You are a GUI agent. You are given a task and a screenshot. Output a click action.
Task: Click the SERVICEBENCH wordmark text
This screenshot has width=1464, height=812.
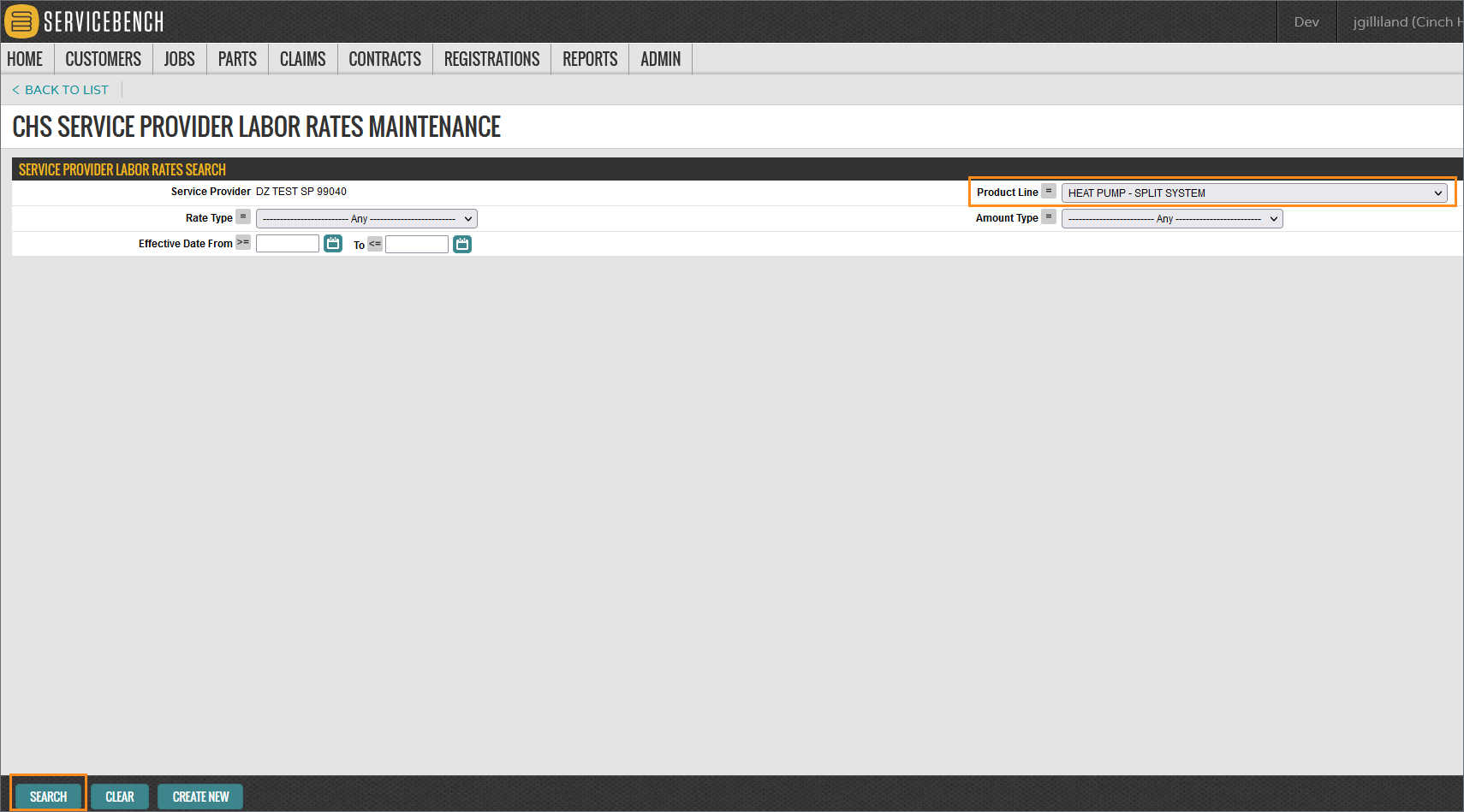[x=104, y=22]
